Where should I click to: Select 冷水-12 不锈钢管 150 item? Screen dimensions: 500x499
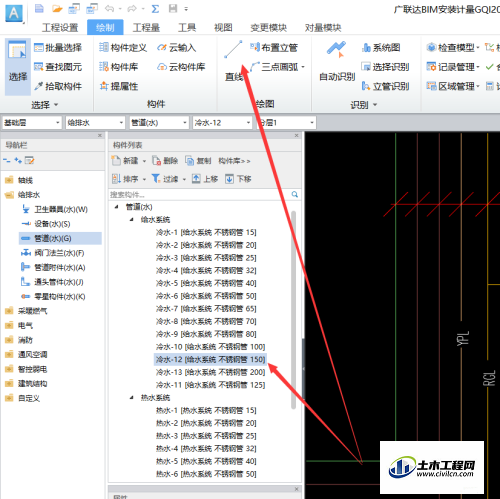point(210,359)
